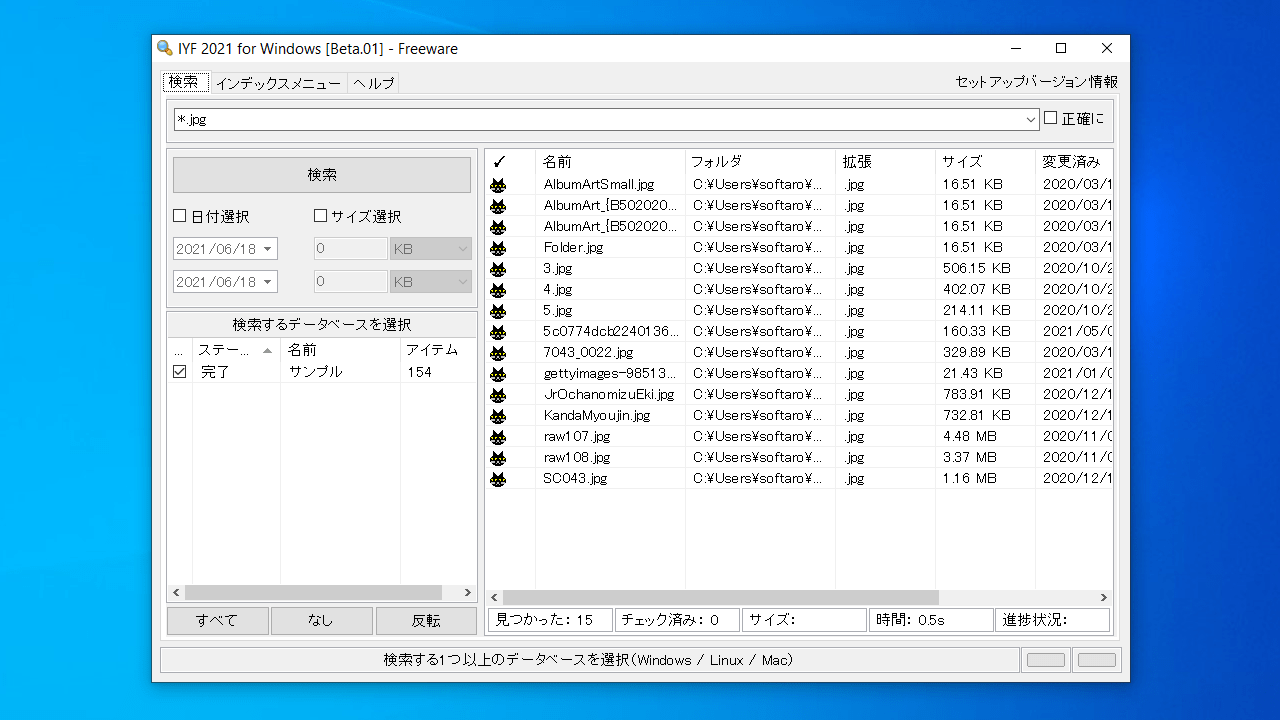Click the cat icon beside 3.jpg

(x=497, y=268)
